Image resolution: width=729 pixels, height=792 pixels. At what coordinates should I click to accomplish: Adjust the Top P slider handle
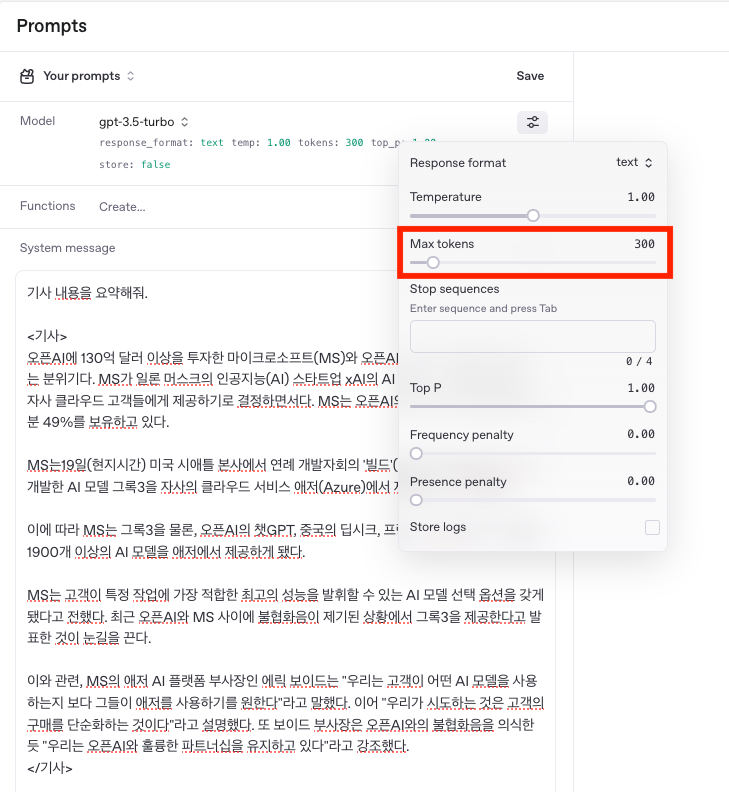[650, 407]
